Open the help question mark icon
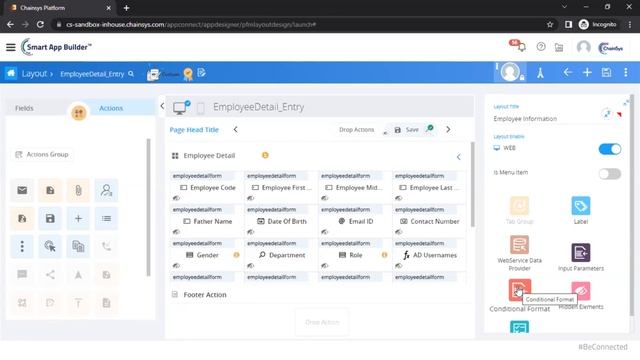 [x=541, y=47]
